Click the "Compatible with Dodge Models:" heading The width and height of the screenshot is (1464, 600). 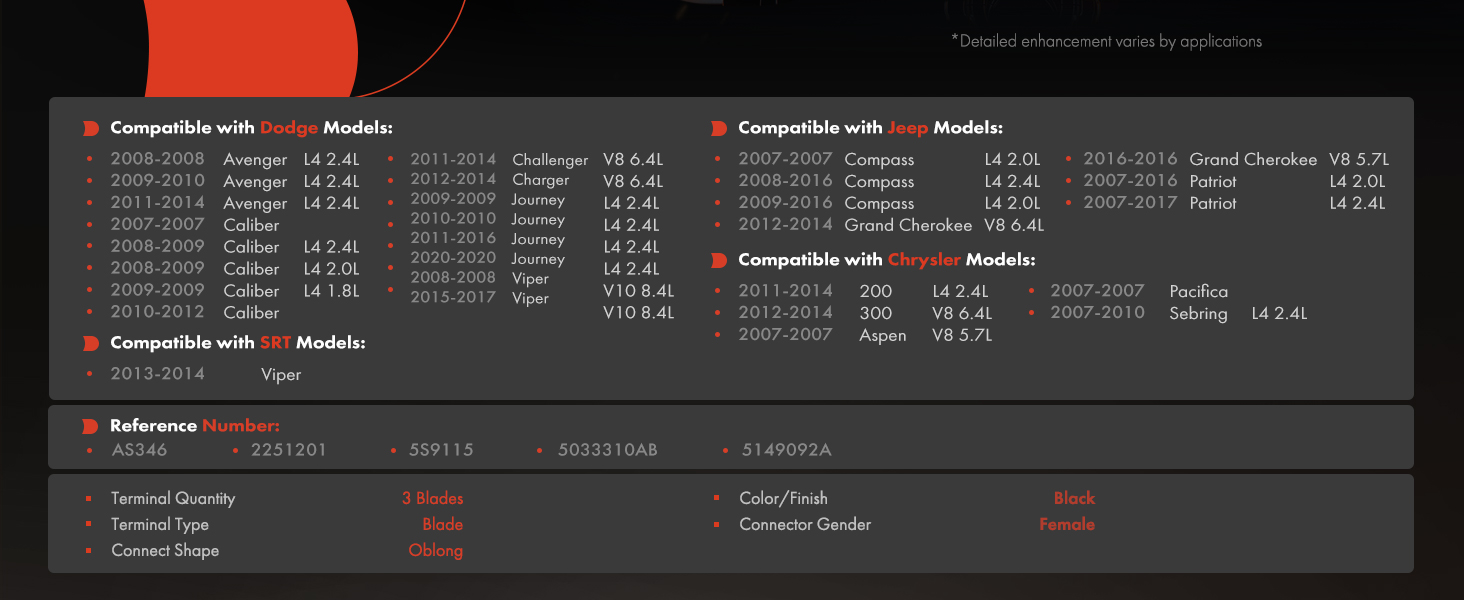[251, 128]
